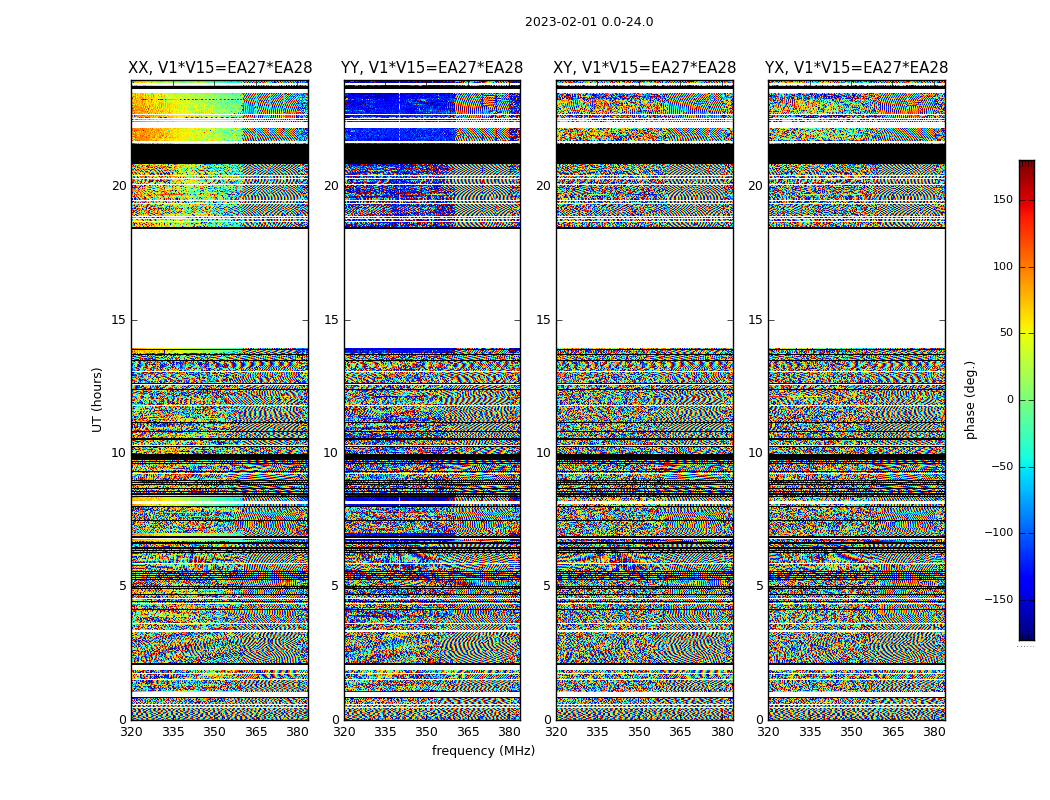The width and height of the screenshot is (1050, 800).
Task: Click the UT (hours) axis label
Action: (97, 400)
